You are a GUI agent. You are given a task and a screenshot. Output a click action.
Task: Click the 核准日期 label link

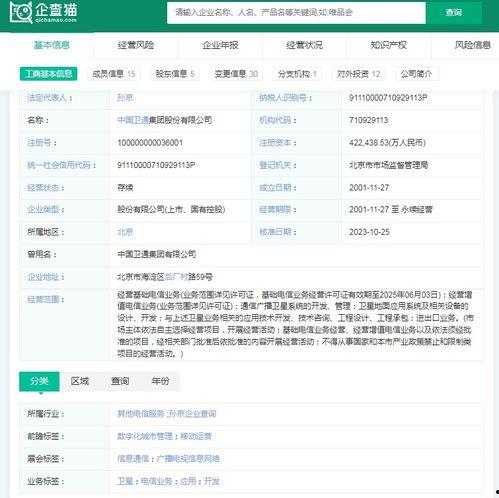pyautogui.click(x=275, y=232)
